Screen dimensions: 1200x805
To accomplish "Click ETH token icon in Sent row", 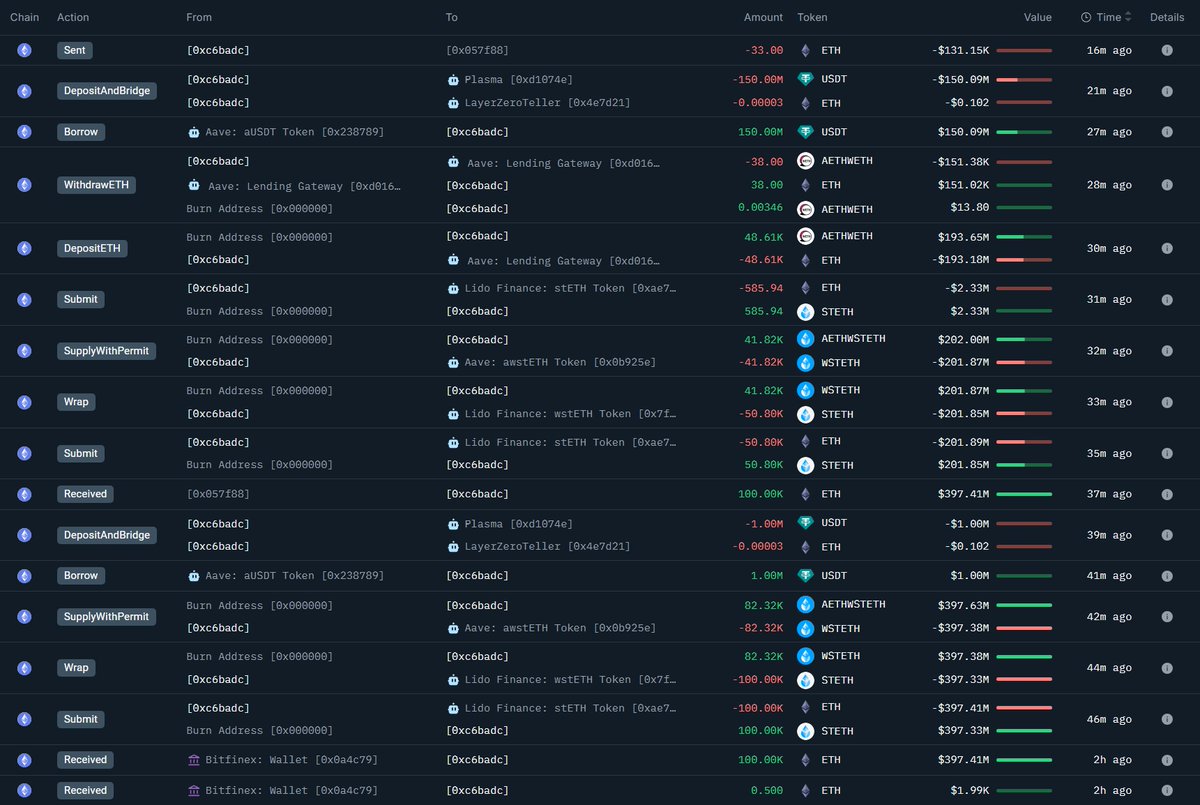I will point(806,50).
